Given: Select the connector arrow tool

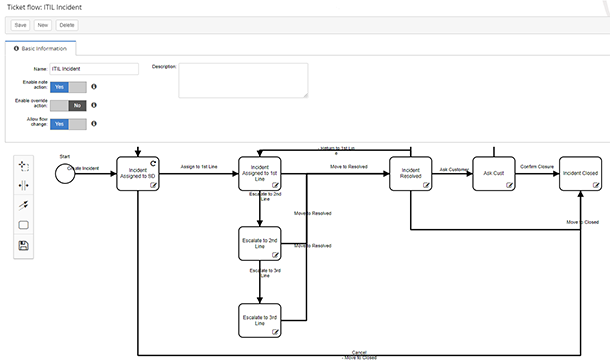Looking at the screenshot, I should pyautogui.click(x=23, y=205).
